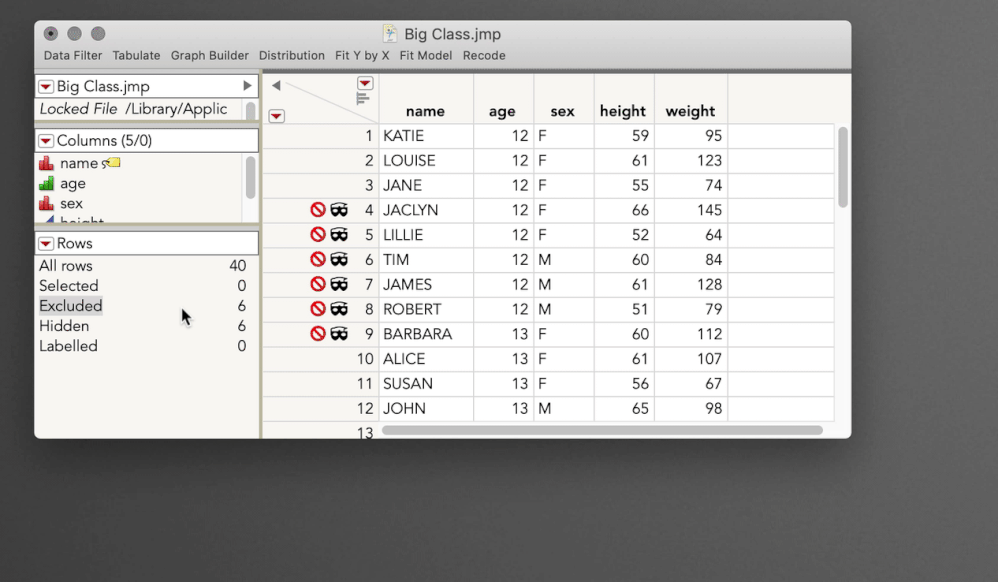Open Tabulate from the toolbar
The height and width of the screenshot is (582, 998).
click(136, 55)
